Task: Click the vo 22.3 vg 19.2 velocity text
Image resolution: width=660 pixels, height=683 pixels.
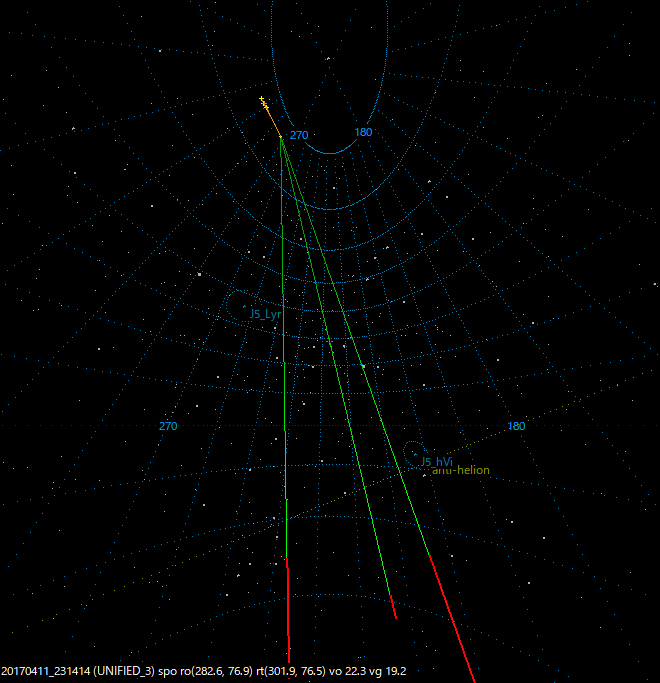Action: 368,671
